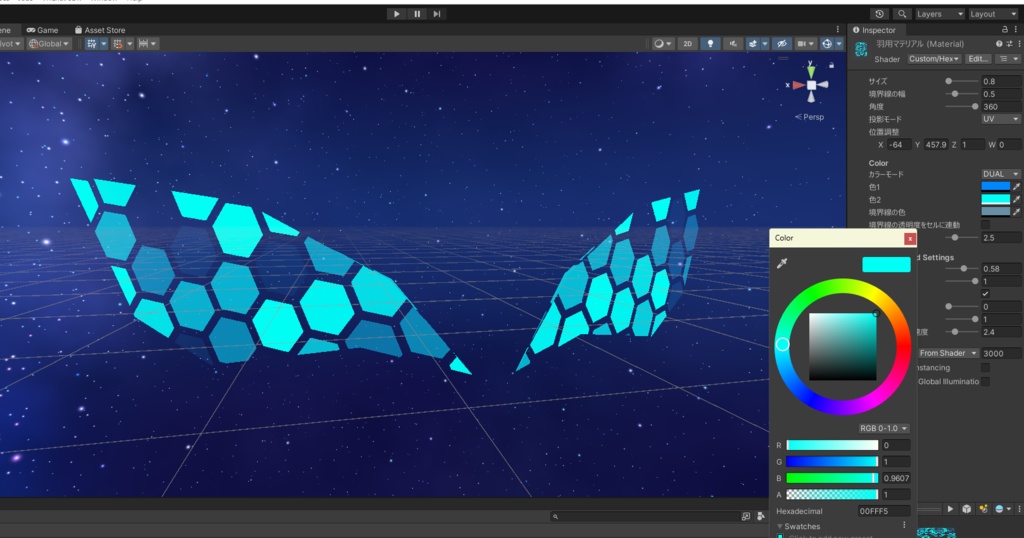Click the eyedropper beside the 色1 swatch

(x=1016, y=187)
